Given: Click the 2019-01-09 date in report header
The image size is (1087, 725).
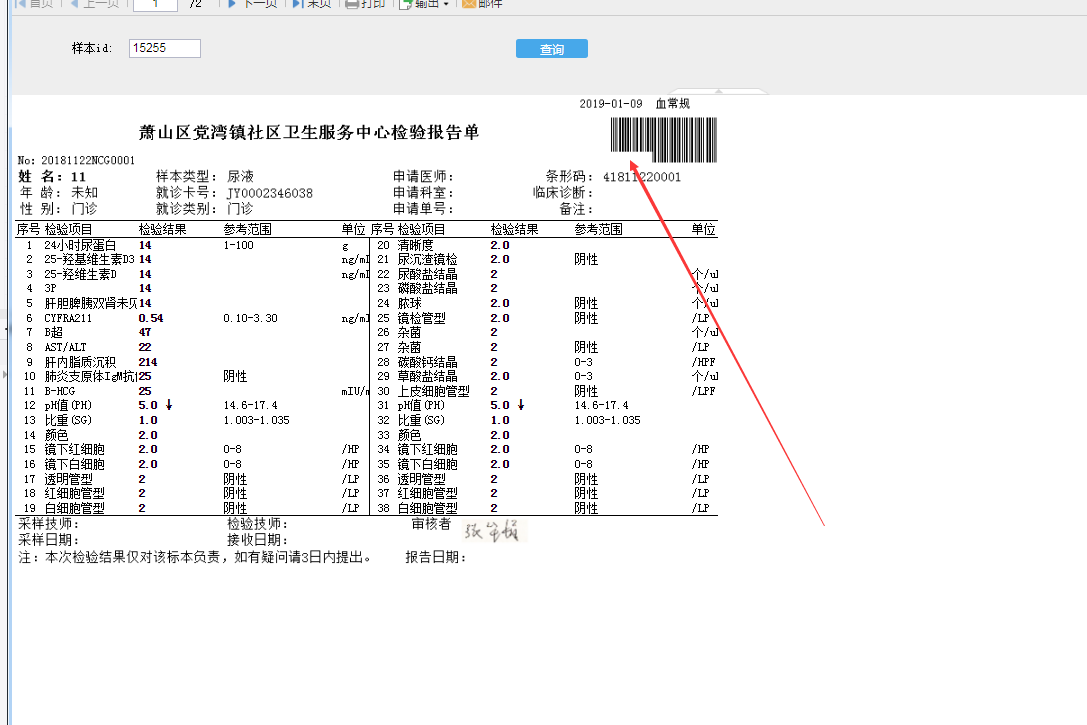Looking at the screenshot, I should [611, 104].
